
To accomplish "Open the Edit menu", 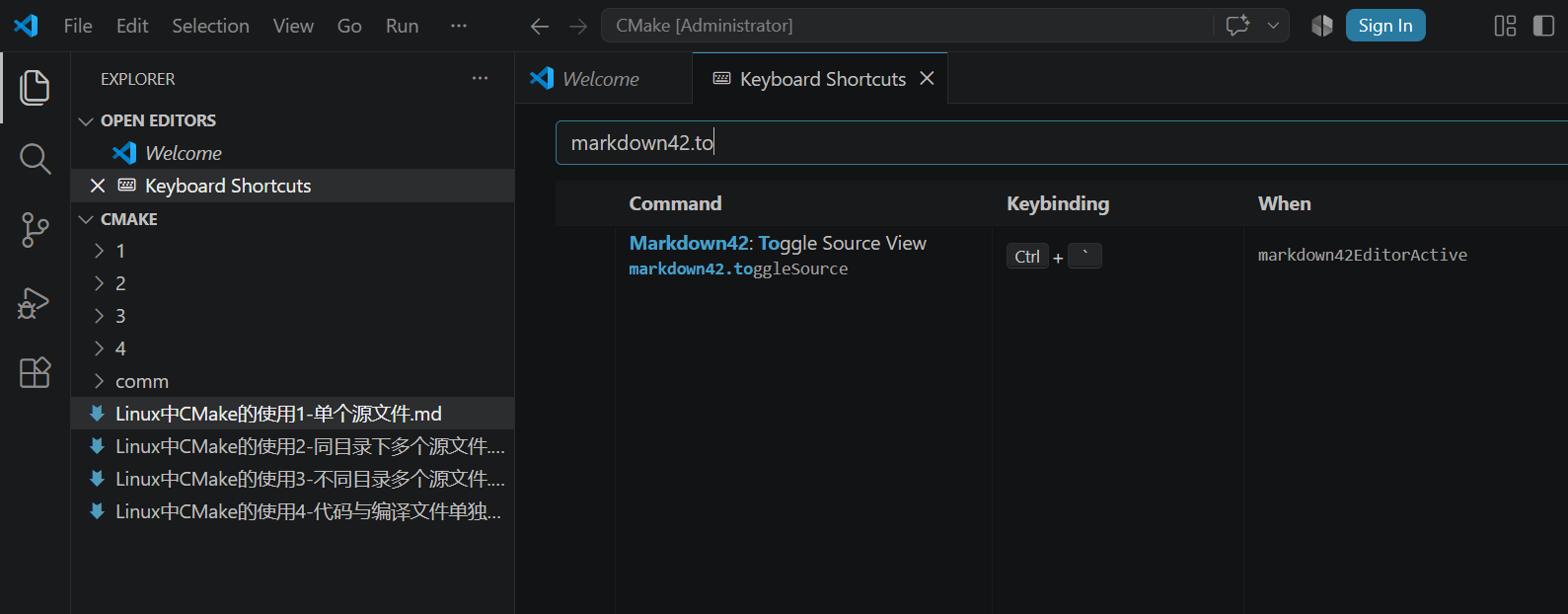I will point(132,26).
